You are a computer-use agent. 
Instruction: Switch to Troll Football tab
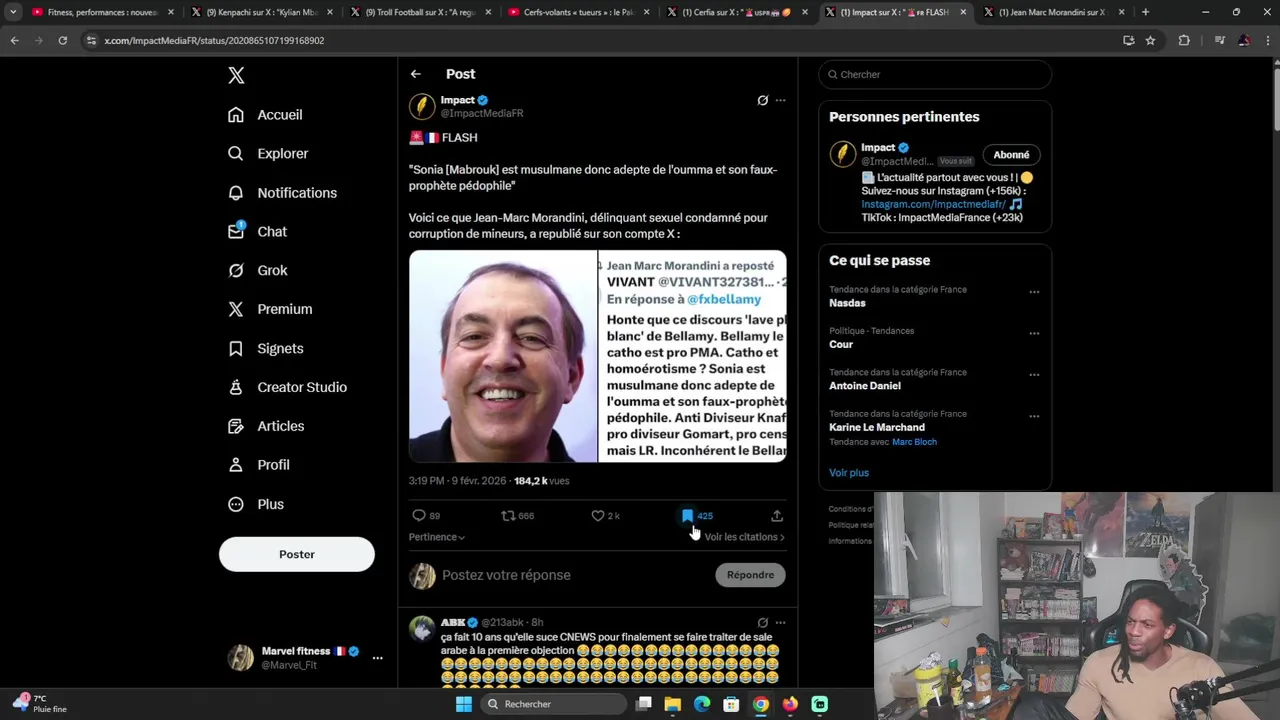418,12
